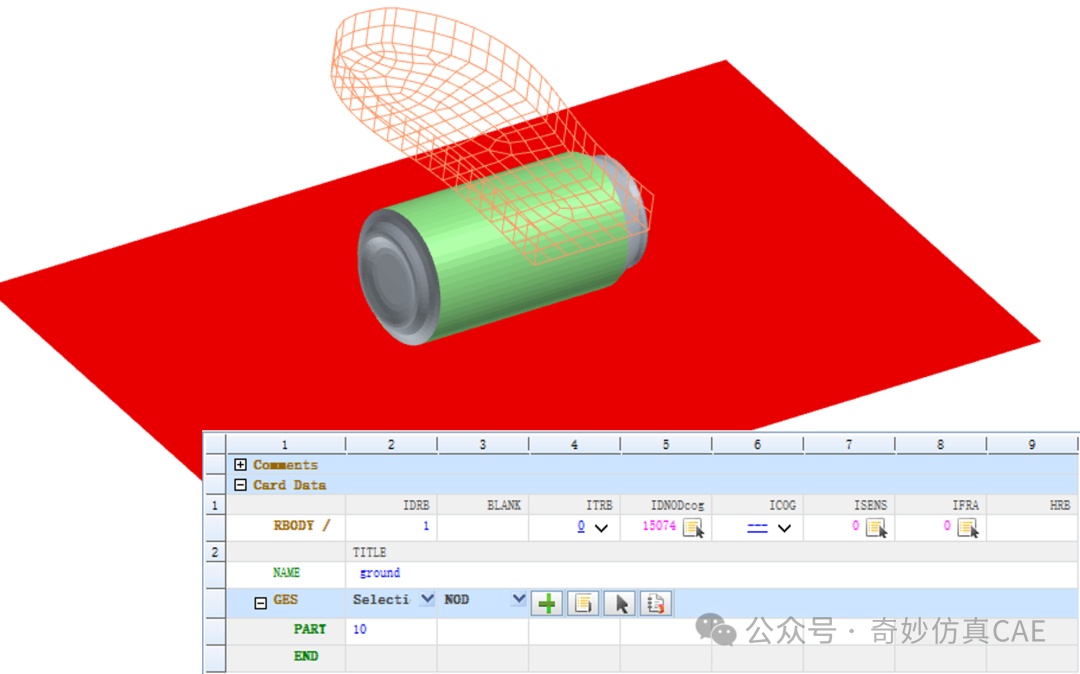Click the HRB header label
The width and height of the screenshot is (1080, 674).
1060,505
